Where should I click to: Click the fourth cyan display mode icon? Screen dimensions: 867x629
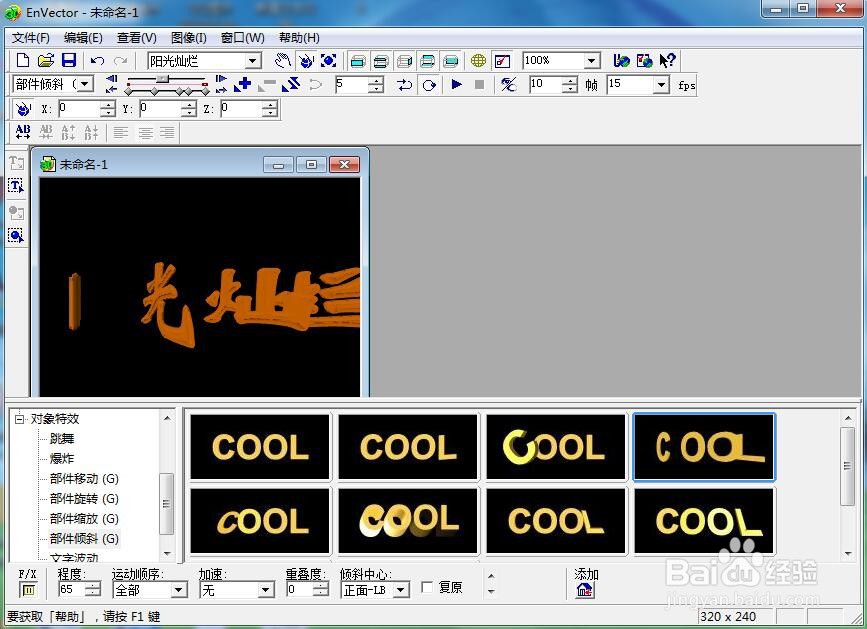tap(427, 61)
